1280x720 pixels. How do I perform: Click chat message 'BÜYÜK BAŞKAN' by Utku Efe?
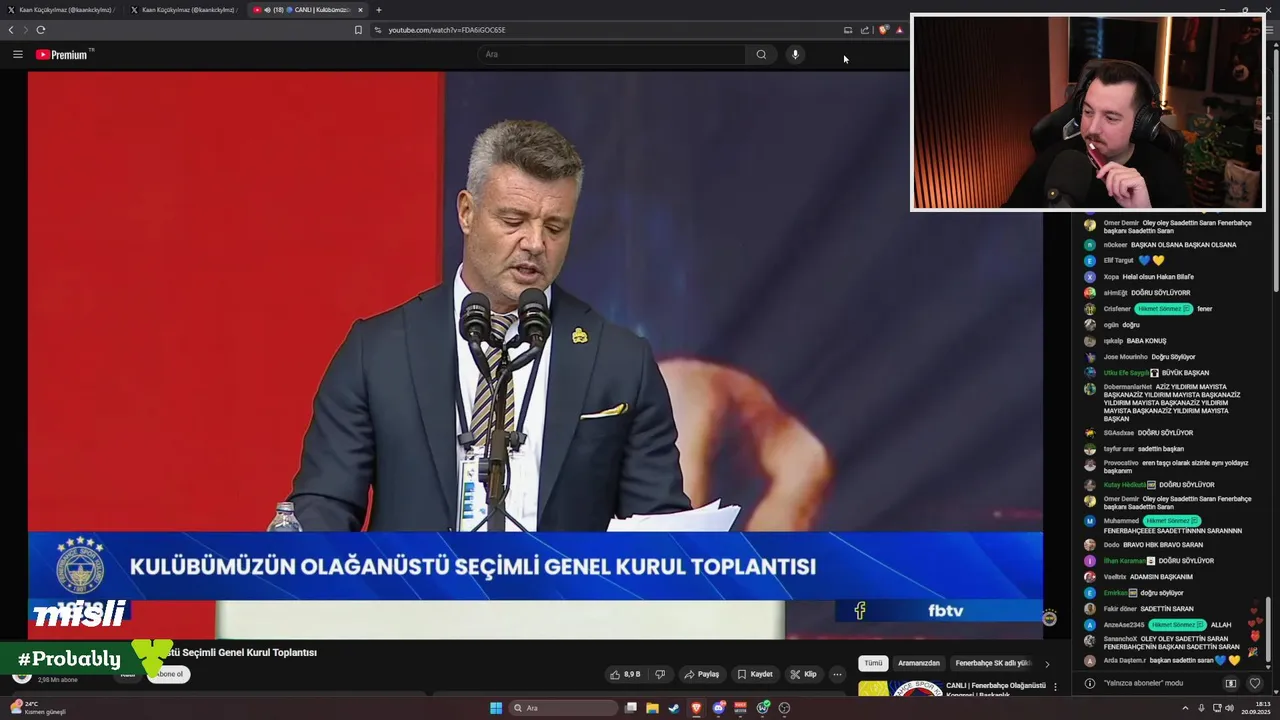click(1185, 373)
